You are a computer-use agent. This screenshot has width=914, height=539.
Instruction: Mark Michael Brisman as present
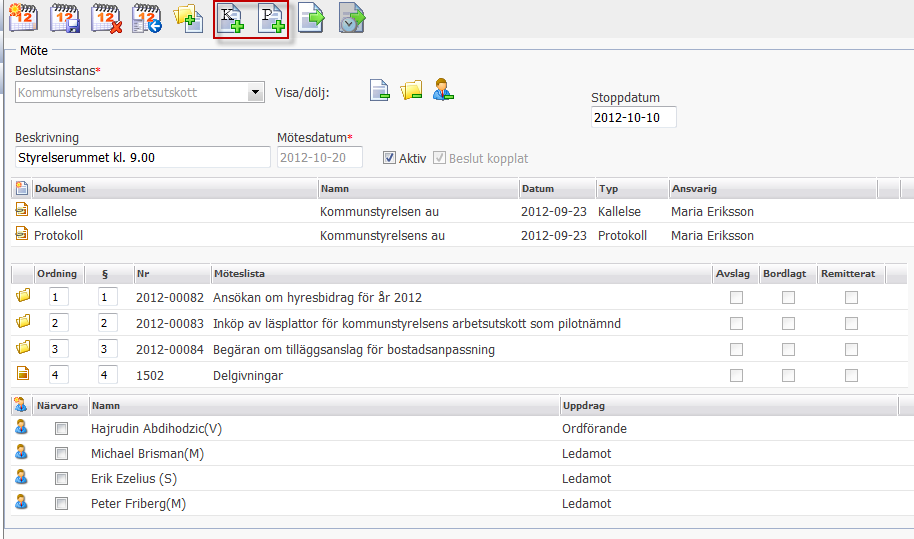61,454
